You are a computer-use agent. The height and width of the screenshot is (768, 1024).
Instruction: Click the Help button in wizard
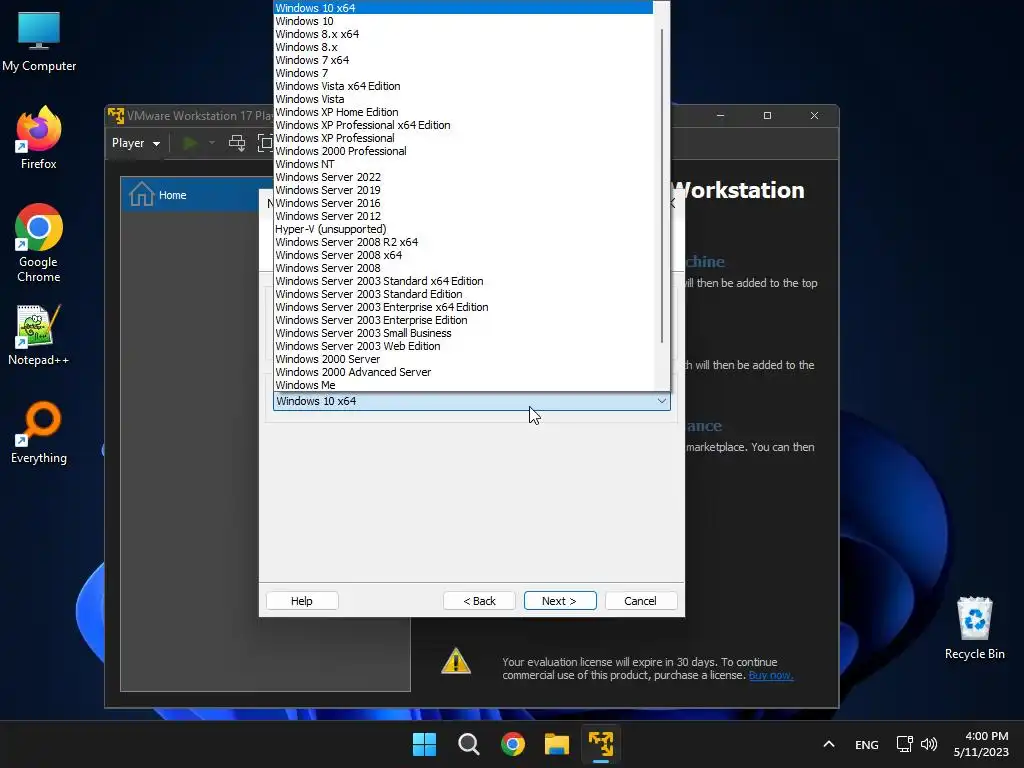tap(302, 601)
